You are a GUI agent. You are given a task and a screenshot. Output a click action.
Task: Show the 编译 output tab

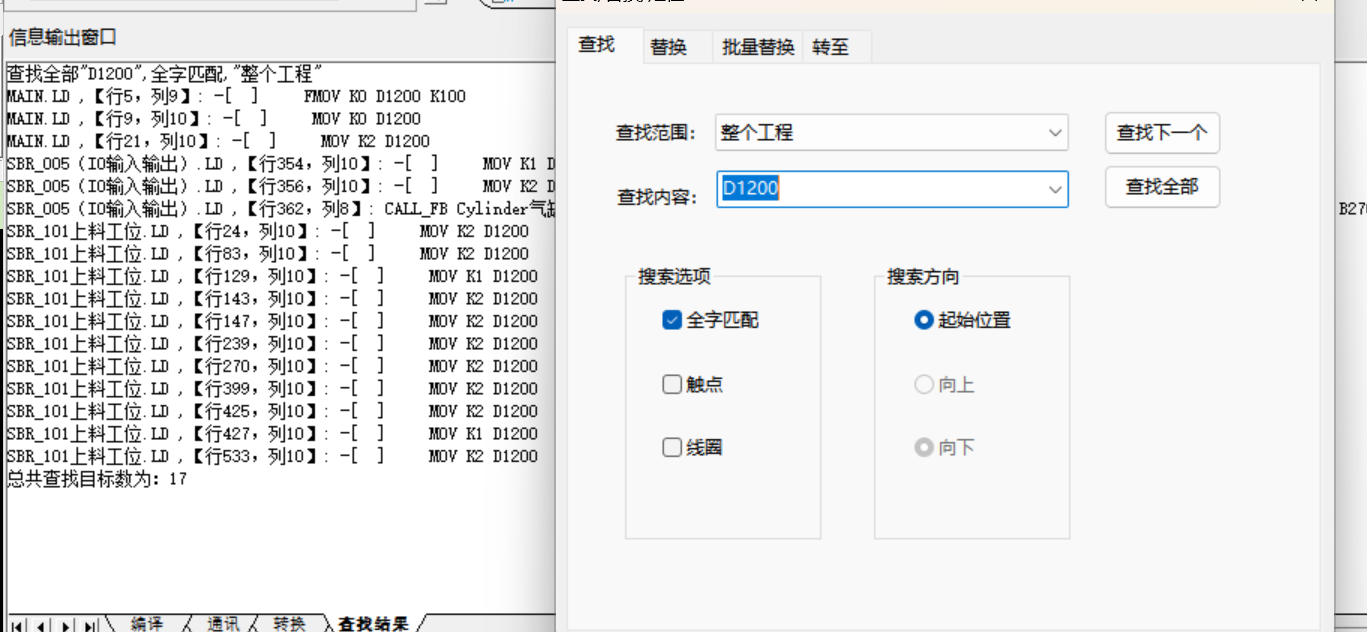point(147,624)
